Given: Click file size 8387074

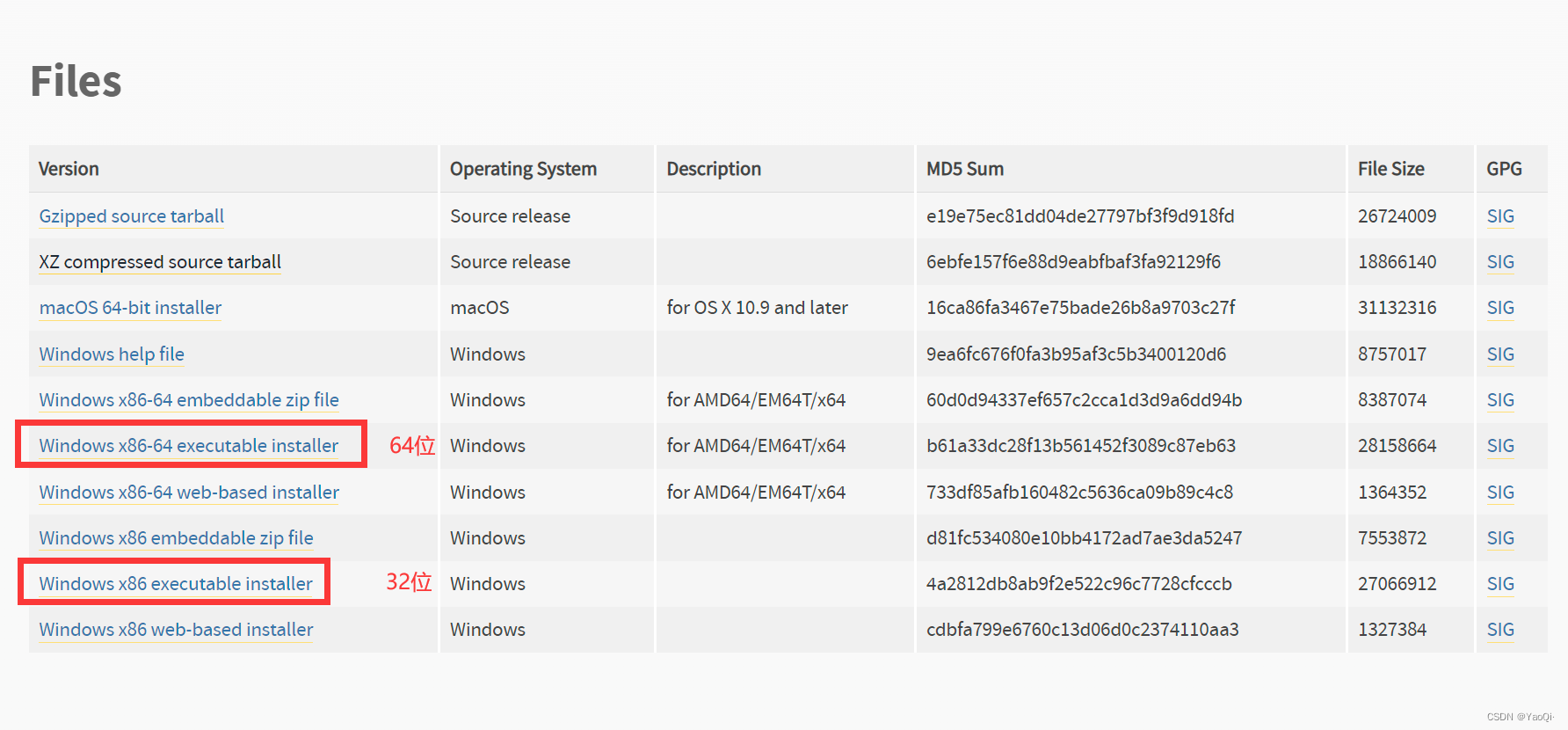Looking at the screenshot, I should [1392, 400].
